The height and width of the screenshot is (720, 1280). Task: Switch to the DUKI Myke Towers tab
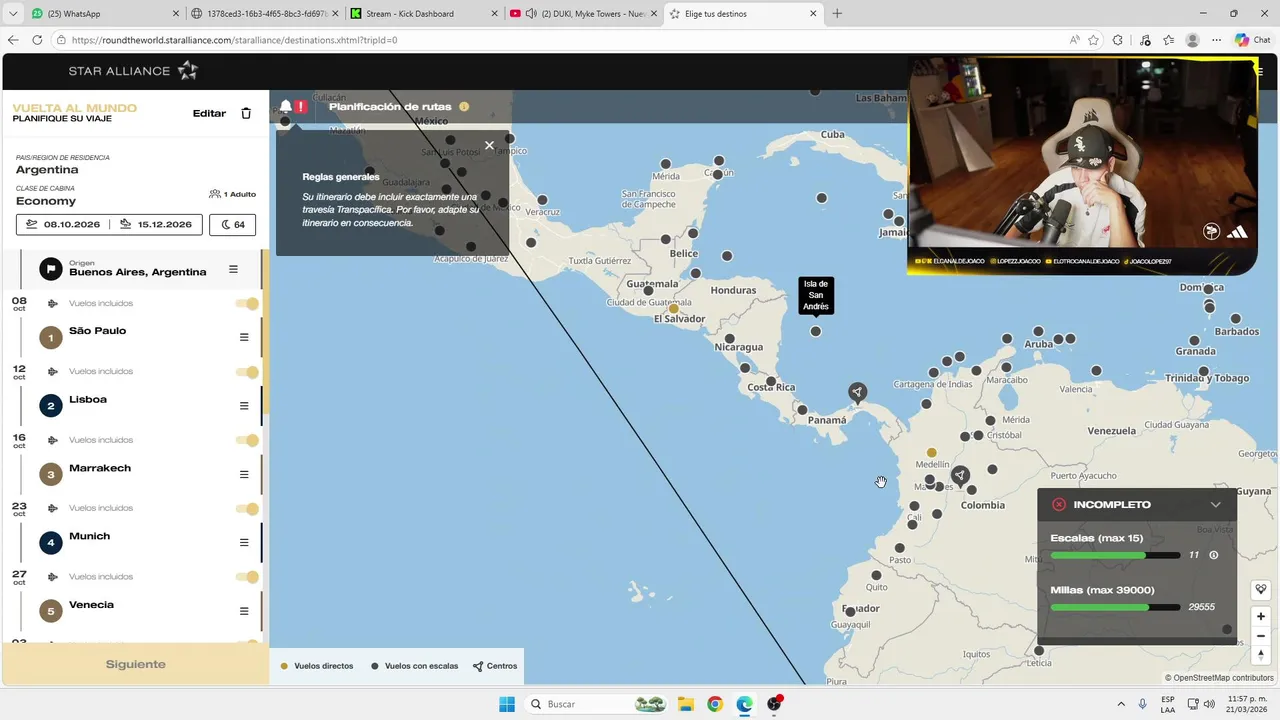click(x=583, y=14)
